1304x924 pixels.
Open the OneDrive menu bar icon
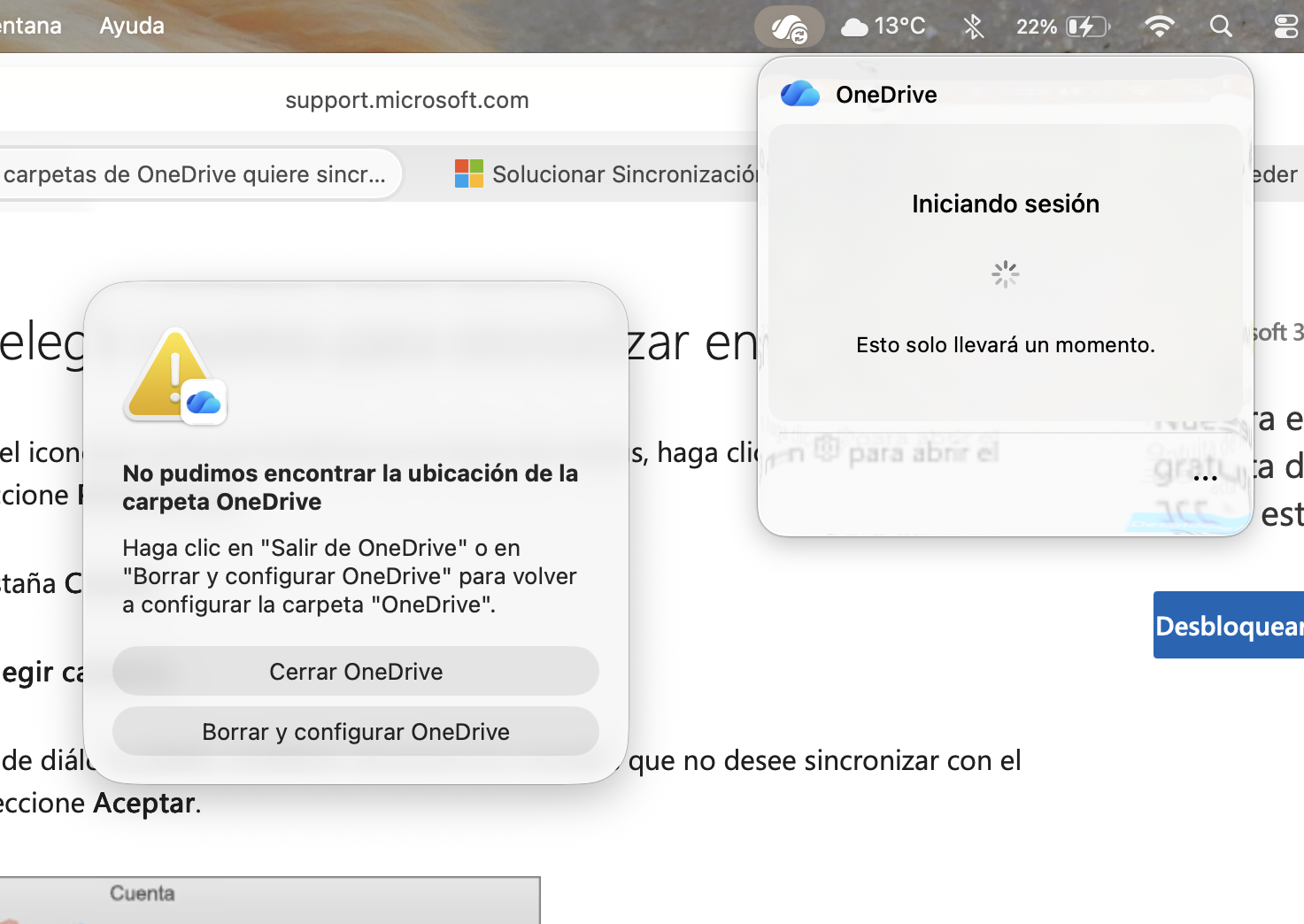(x=789, y=27)
